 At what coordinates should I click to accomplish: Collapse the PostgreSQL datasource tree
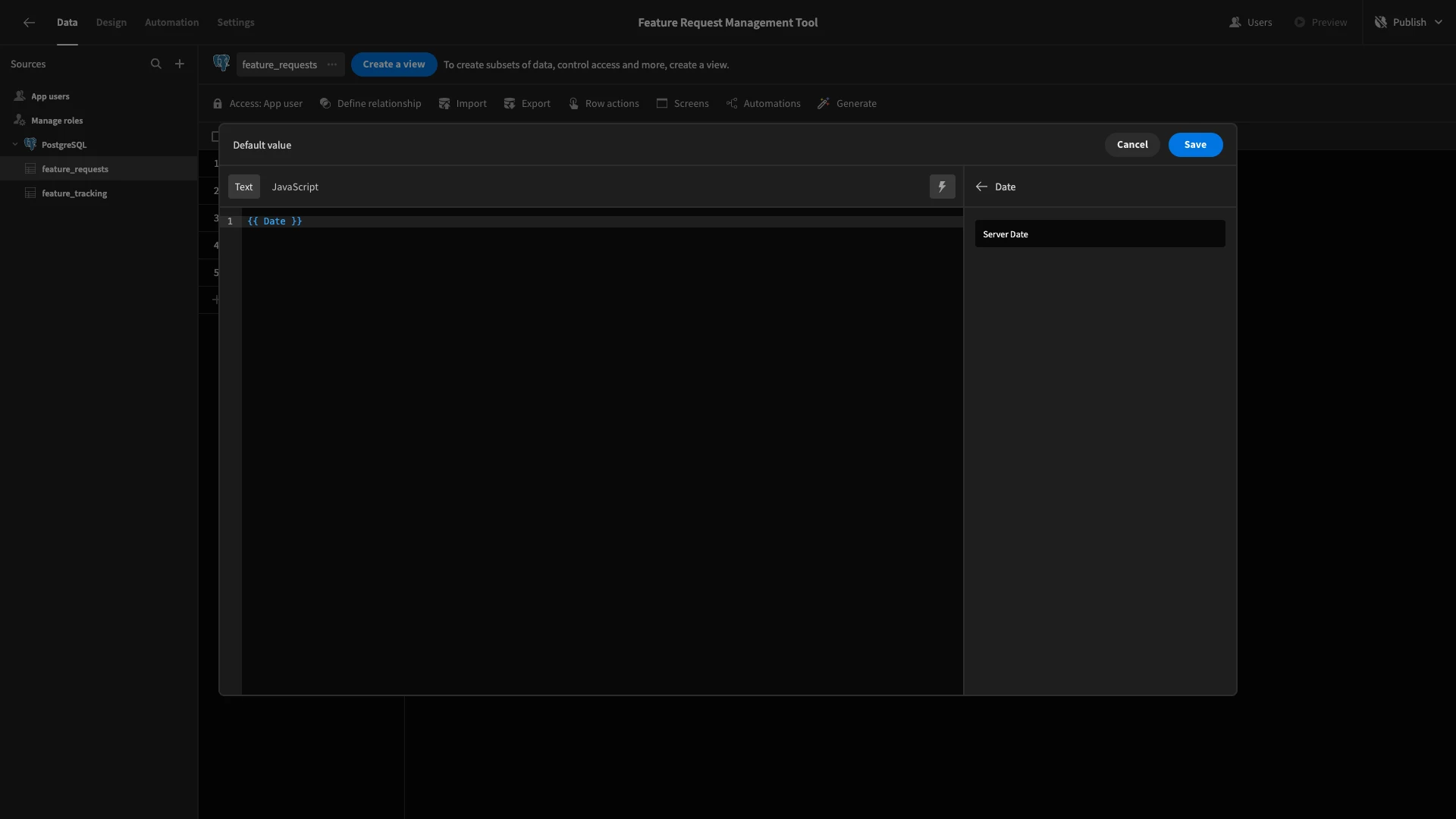click(15, 145)
